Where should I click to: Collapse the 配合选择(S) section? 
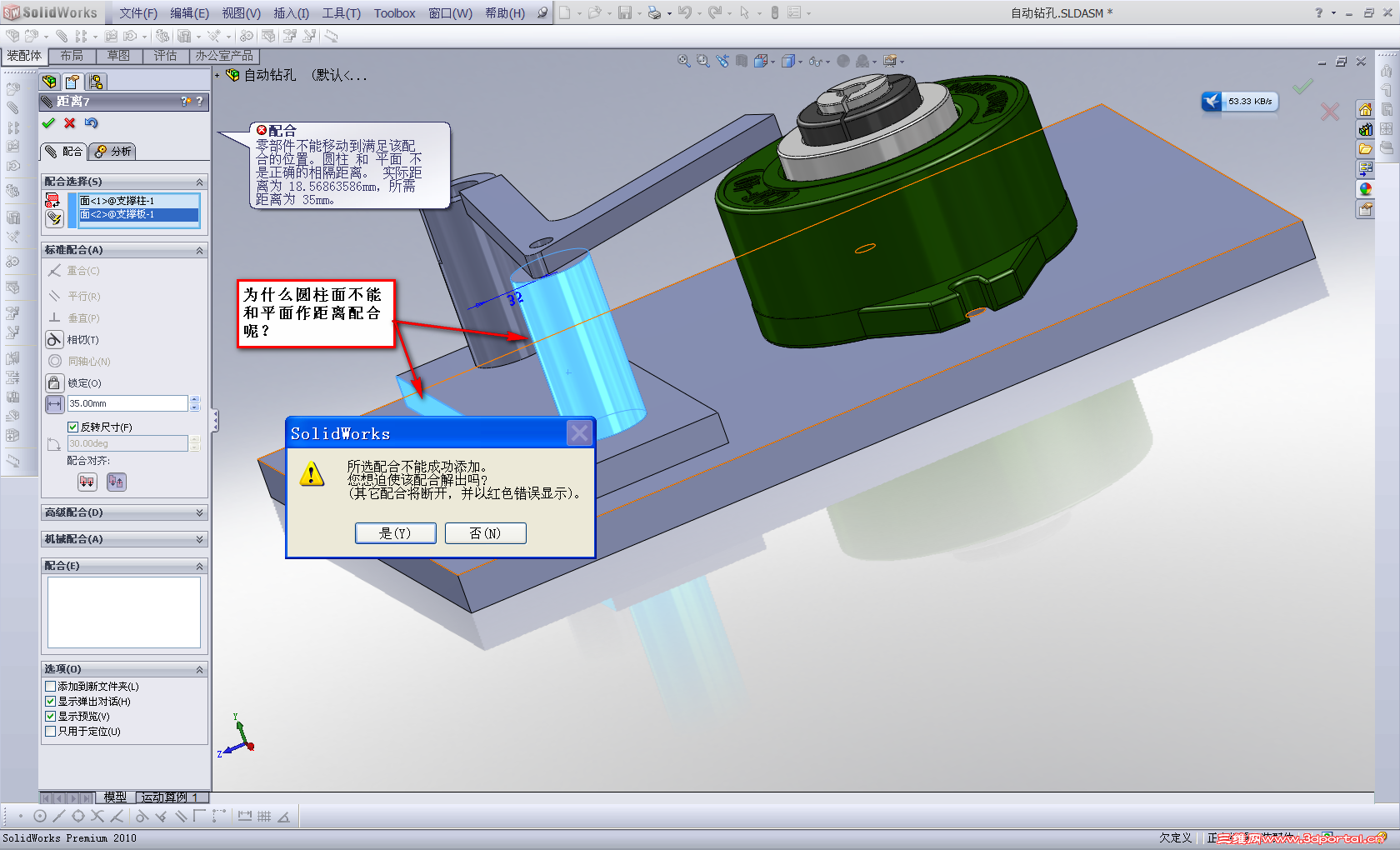pos(199,182)
